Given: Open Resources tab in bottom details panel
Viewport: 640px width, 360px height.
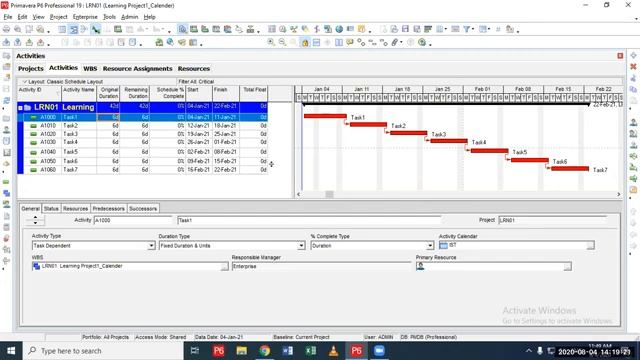Looking at the screenshot, I should tap(76, 209).
